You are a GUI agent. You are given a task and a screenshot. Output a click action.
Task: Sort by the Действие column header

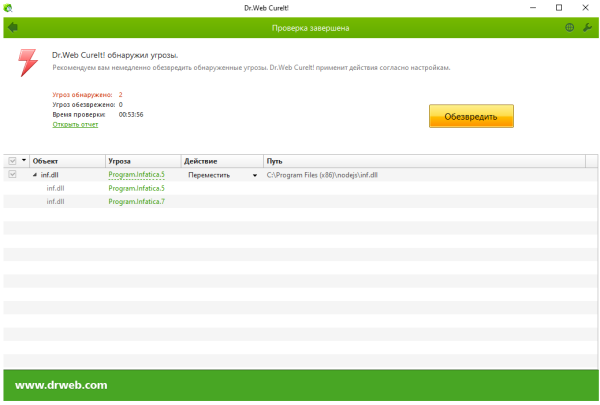coord(222,161)
